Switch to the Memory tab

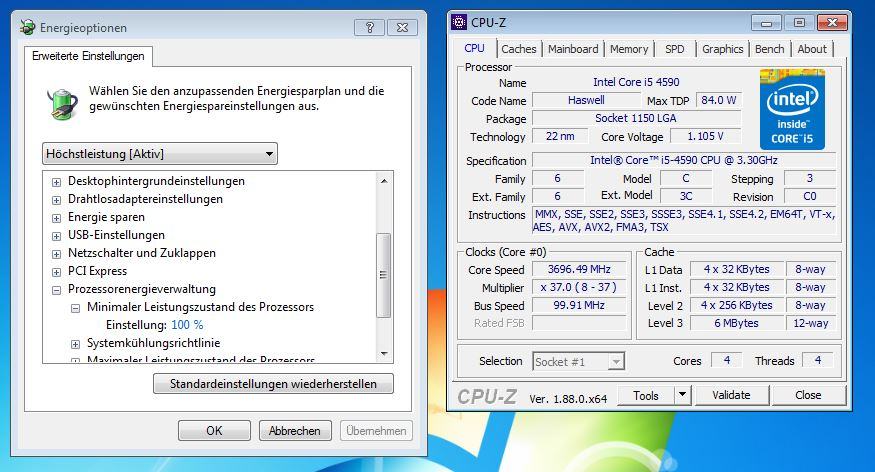click(x=629, y=49)
